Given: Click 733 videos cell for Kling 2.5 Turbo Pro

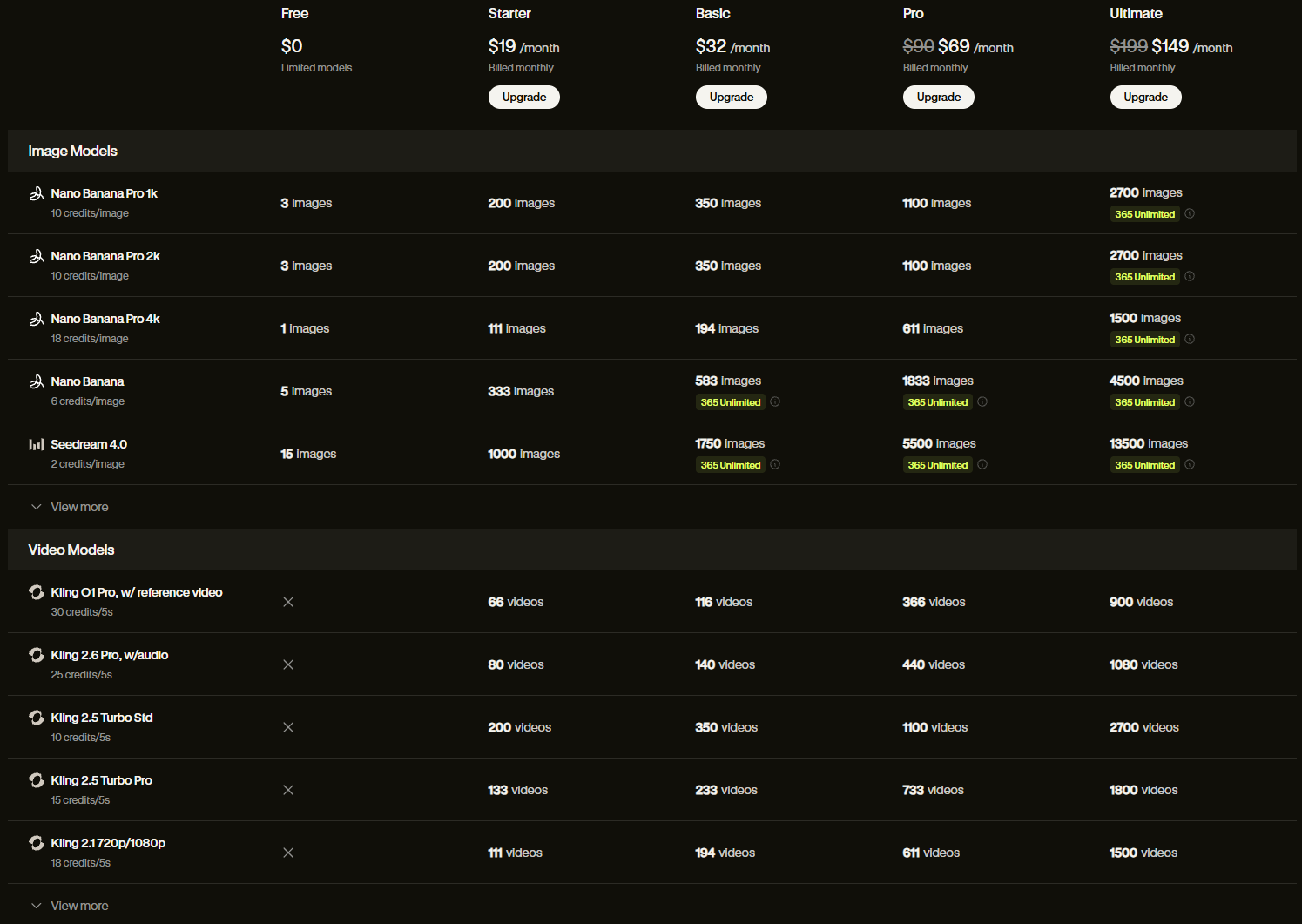Looking at the screenshot, I should coord(933,790).
